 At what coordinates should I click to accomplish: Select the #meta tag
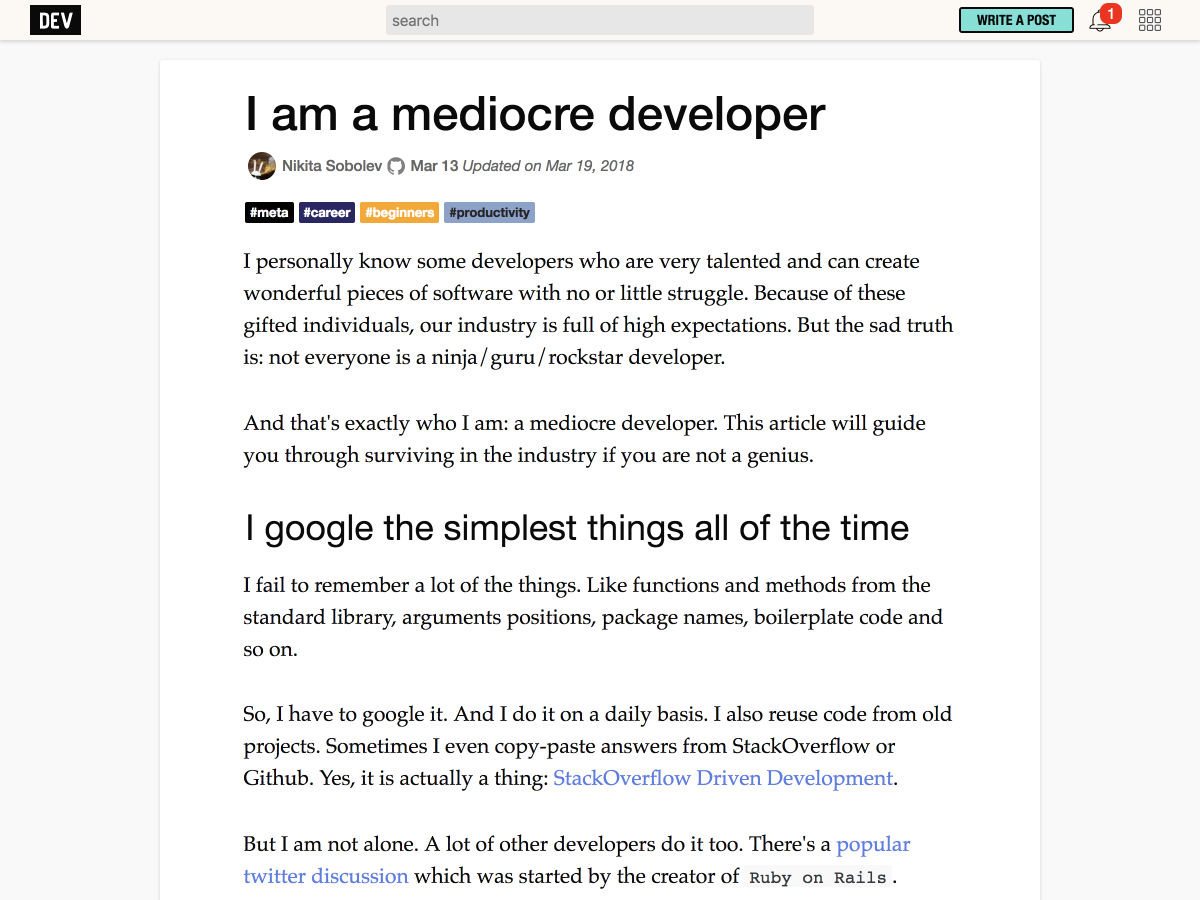coord(269,212)
